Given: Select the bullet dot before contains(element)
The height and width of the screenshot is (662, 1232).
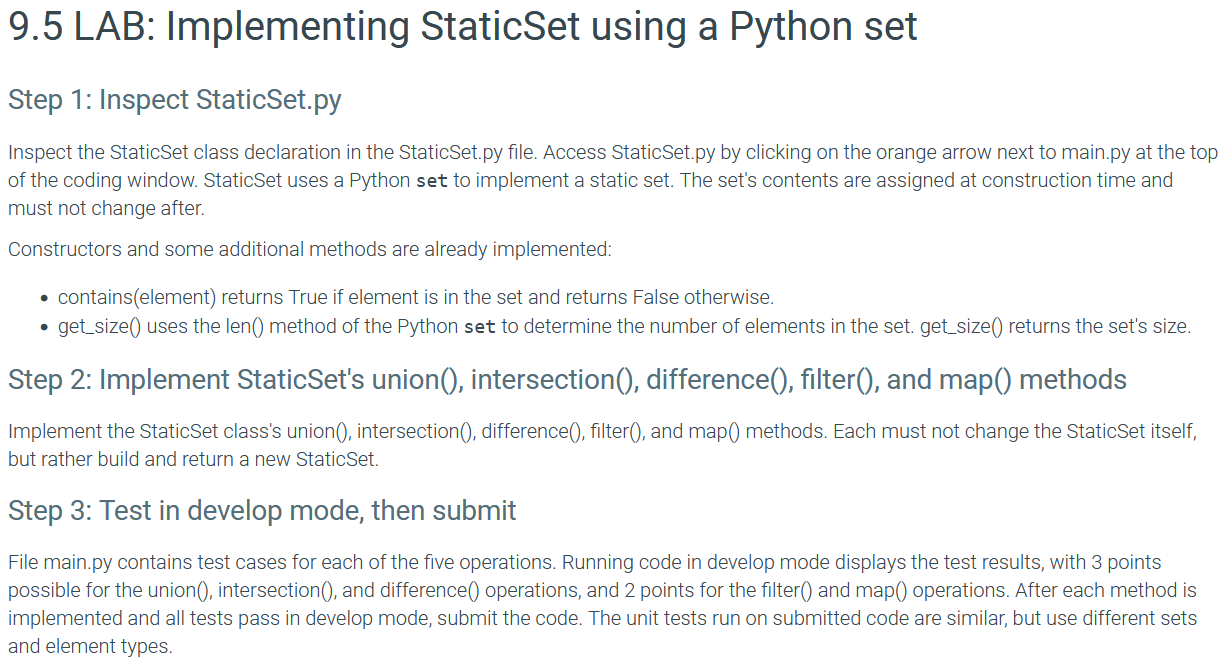Looking at the screenshot, I should coord(44,298).
